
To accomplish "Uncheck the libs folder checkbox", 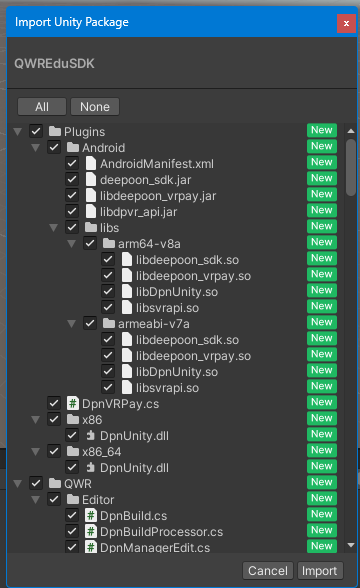I will pyautogui.click(x=72, y=227).
